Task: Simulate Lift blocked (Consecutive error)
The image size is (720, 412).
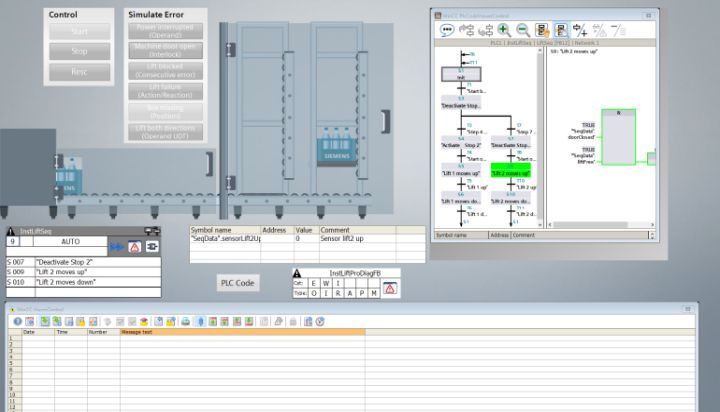Action: coord(165,71)
